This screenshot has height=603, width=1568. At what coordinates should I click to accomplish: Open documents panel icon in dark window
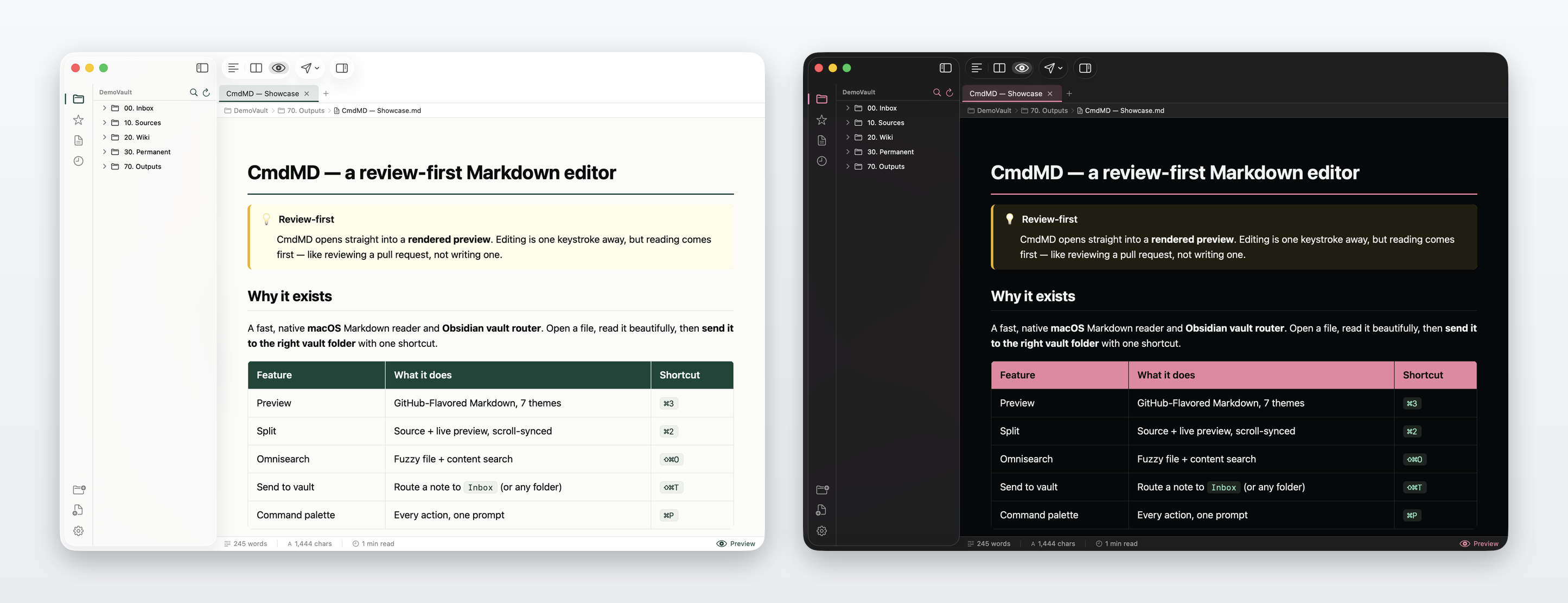coord(822,140)
